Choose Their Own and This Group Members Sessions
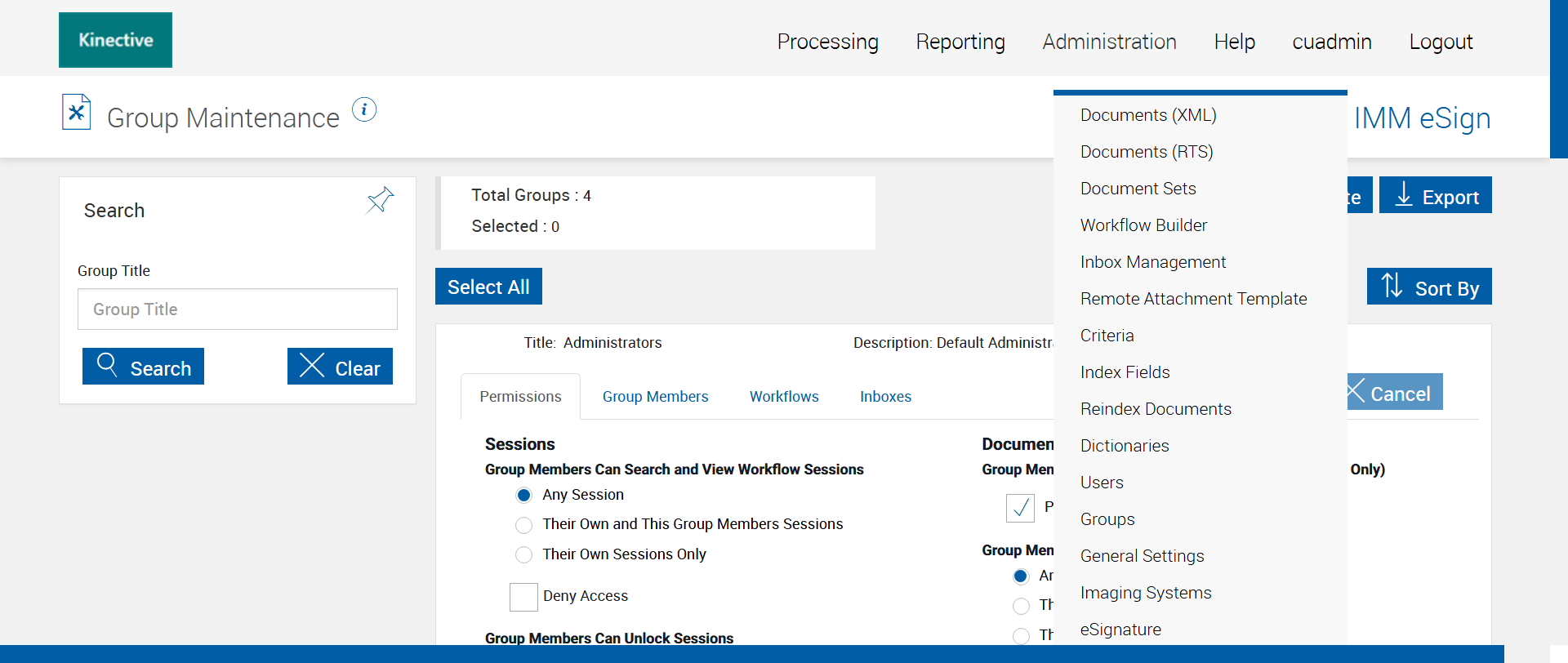The width and height of the screenshot is (1568, 663). (x=524, y=525)
